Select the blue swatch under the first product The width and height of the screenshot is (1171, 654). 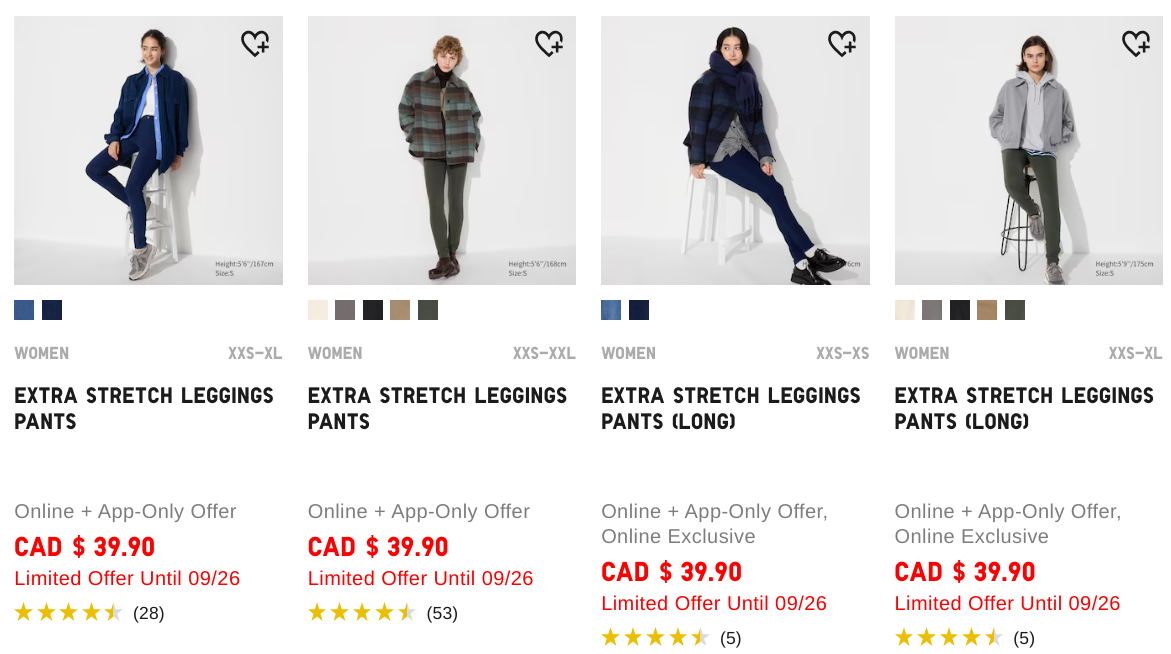click(x=24, y=310)
